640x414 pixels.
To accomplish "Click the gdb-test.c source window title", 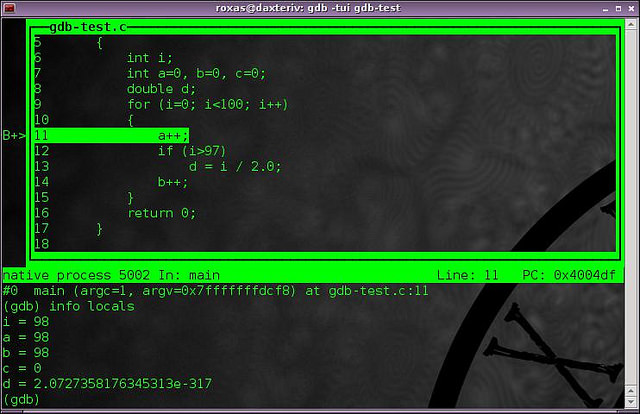I will point(88,28).
